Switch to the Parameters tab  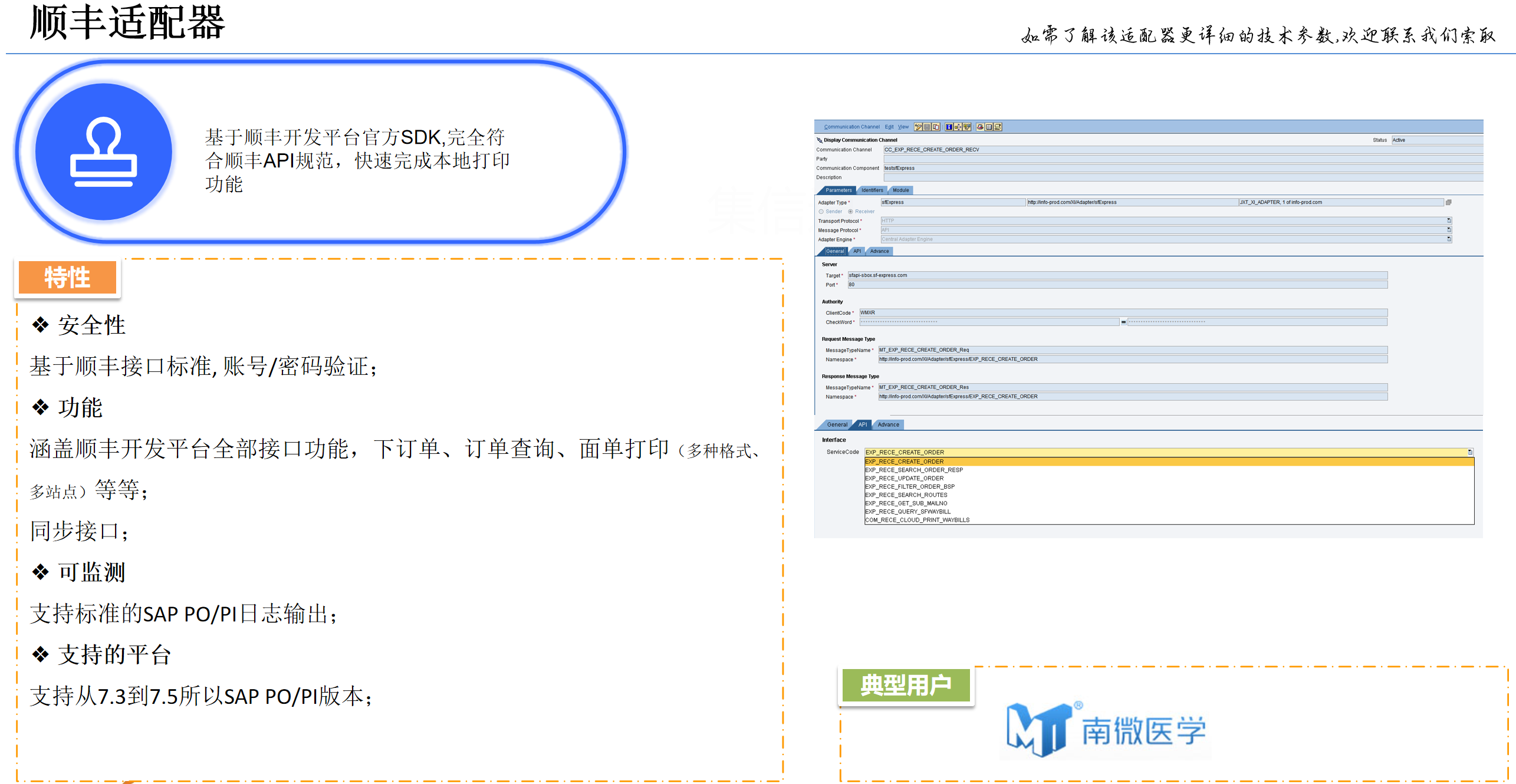(838, 190)
